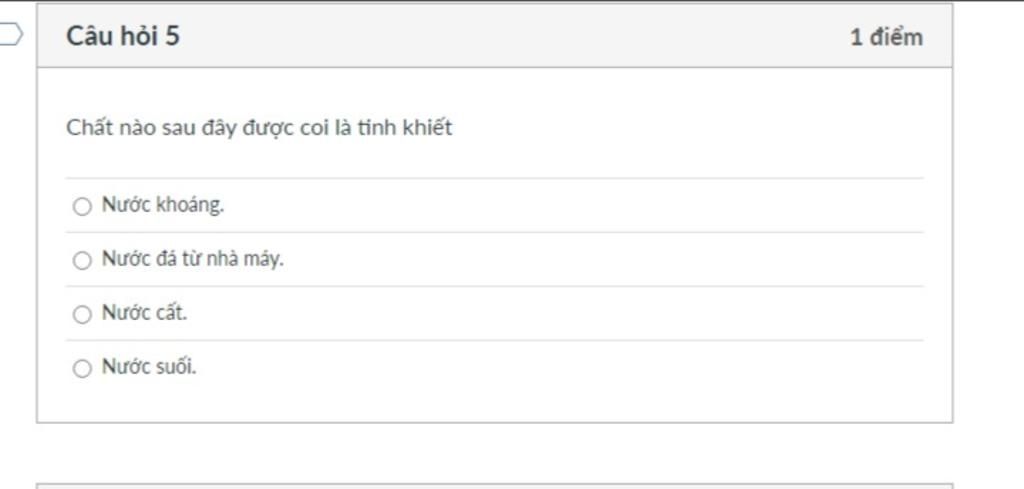Select the radio button for Nước khoáng
The width and height of the screenshot is (1024, 489).
pyautogui.click(x=82, y=206)
